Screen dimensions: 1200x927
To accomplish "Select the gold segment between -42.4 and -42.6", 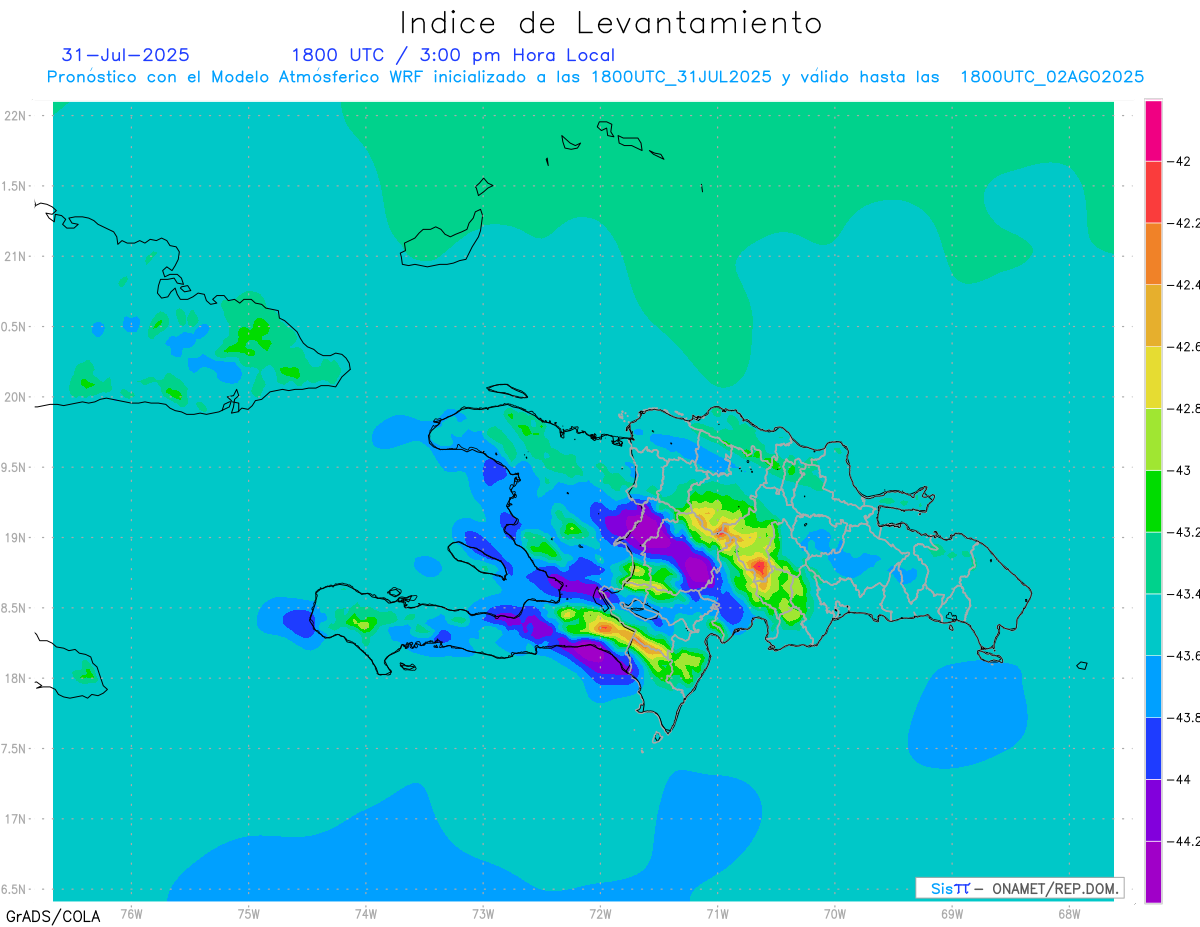I will point(1153,316).
